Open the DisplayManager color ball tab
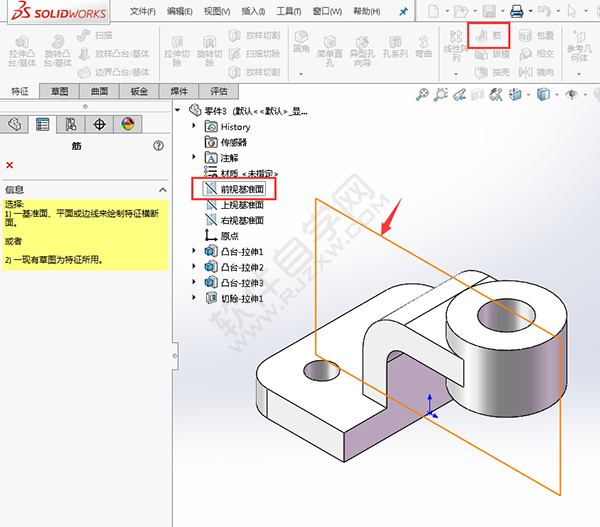Image resolution: width=600 pixels, height=527 pixels. coord(128,124)
